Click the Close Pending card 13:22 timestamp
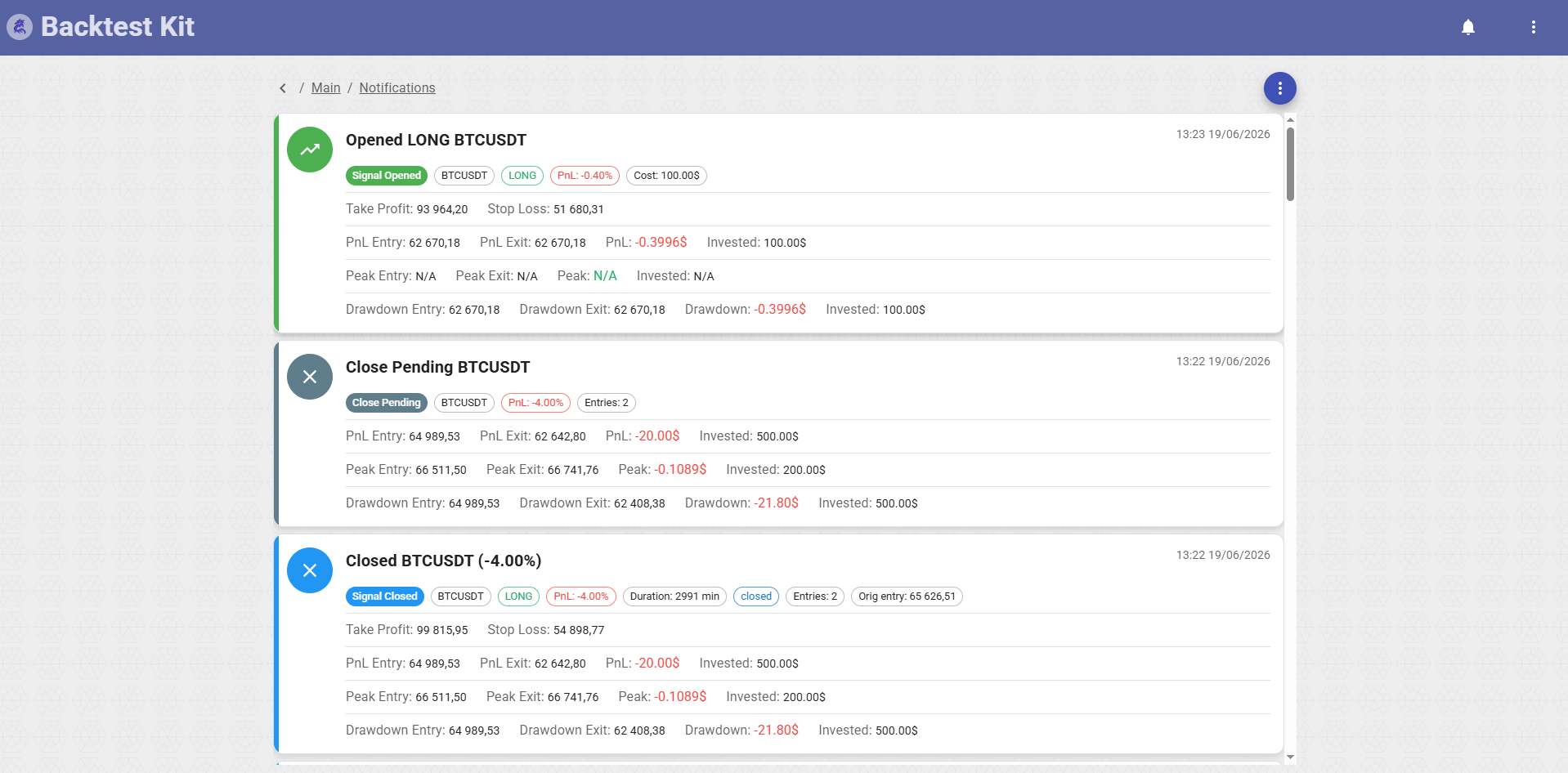The image size is (1568, 773). coord(1223,361)
